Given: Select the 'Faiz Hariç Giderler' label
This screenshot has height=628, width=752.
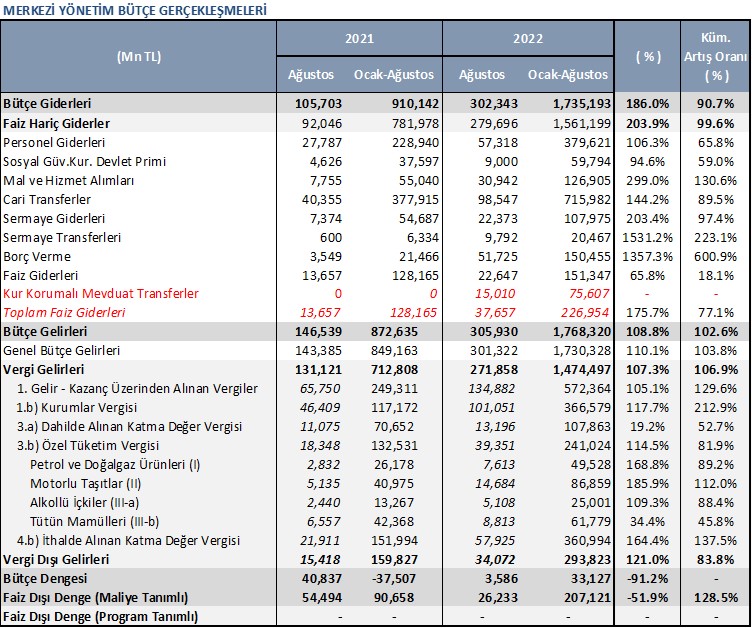Looking at the screenshot, I should pos(56,124).
